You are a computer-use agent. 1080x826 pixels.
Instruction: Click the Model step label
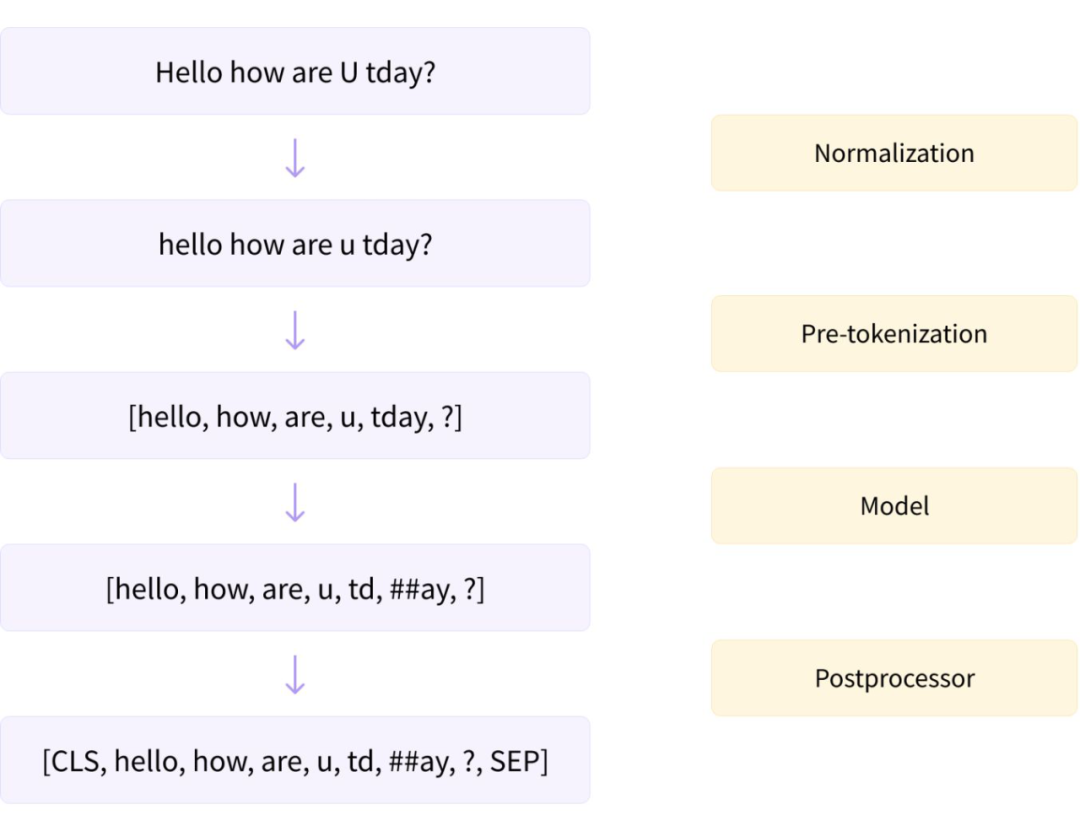click(x=894, y=506)
